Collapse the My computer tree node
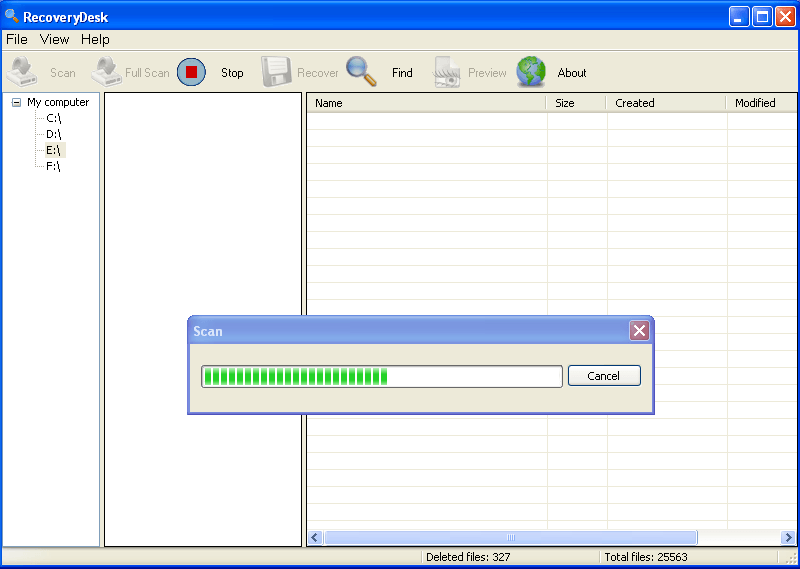The image size is (800, 569). click(x=16, y=102)
